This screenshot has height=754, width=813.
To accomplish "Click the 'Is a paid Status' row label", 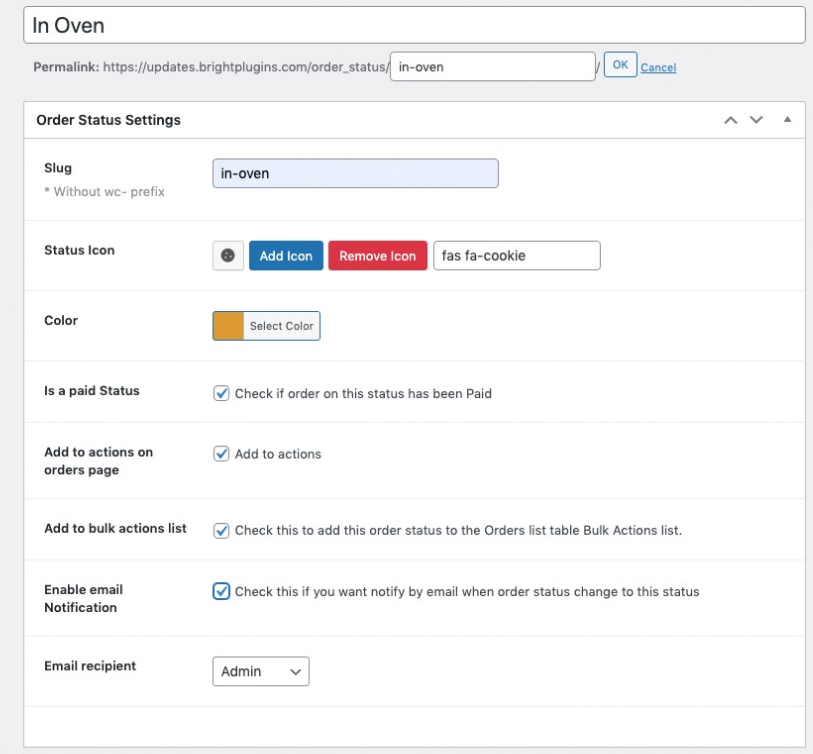I will pos(92,390).
